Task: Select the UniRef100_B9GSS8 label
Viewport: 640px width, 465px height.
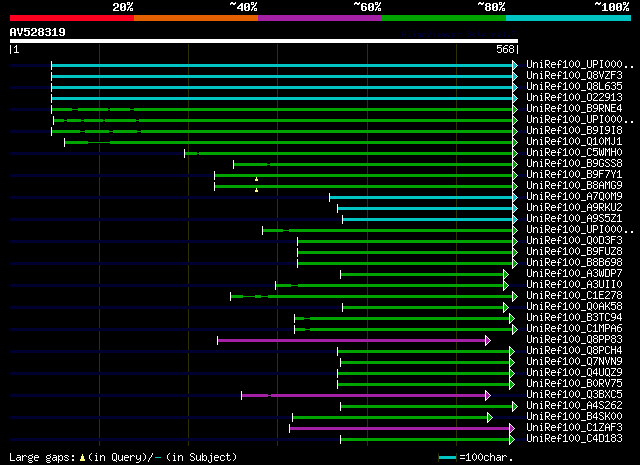Action: [574, 164]
